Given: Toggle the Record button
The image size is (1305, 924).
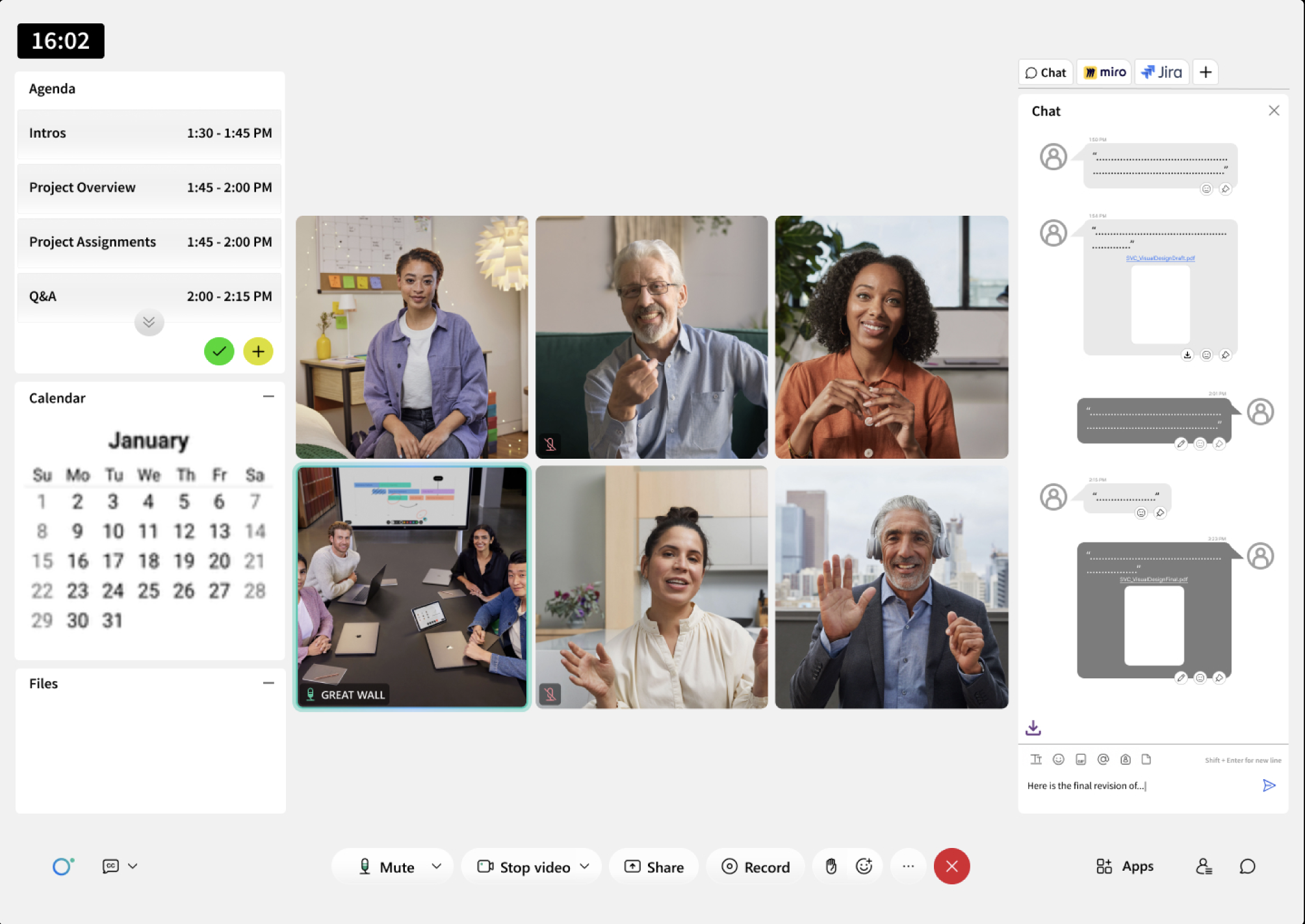Looking at the screenshot, I should (755, 867).
